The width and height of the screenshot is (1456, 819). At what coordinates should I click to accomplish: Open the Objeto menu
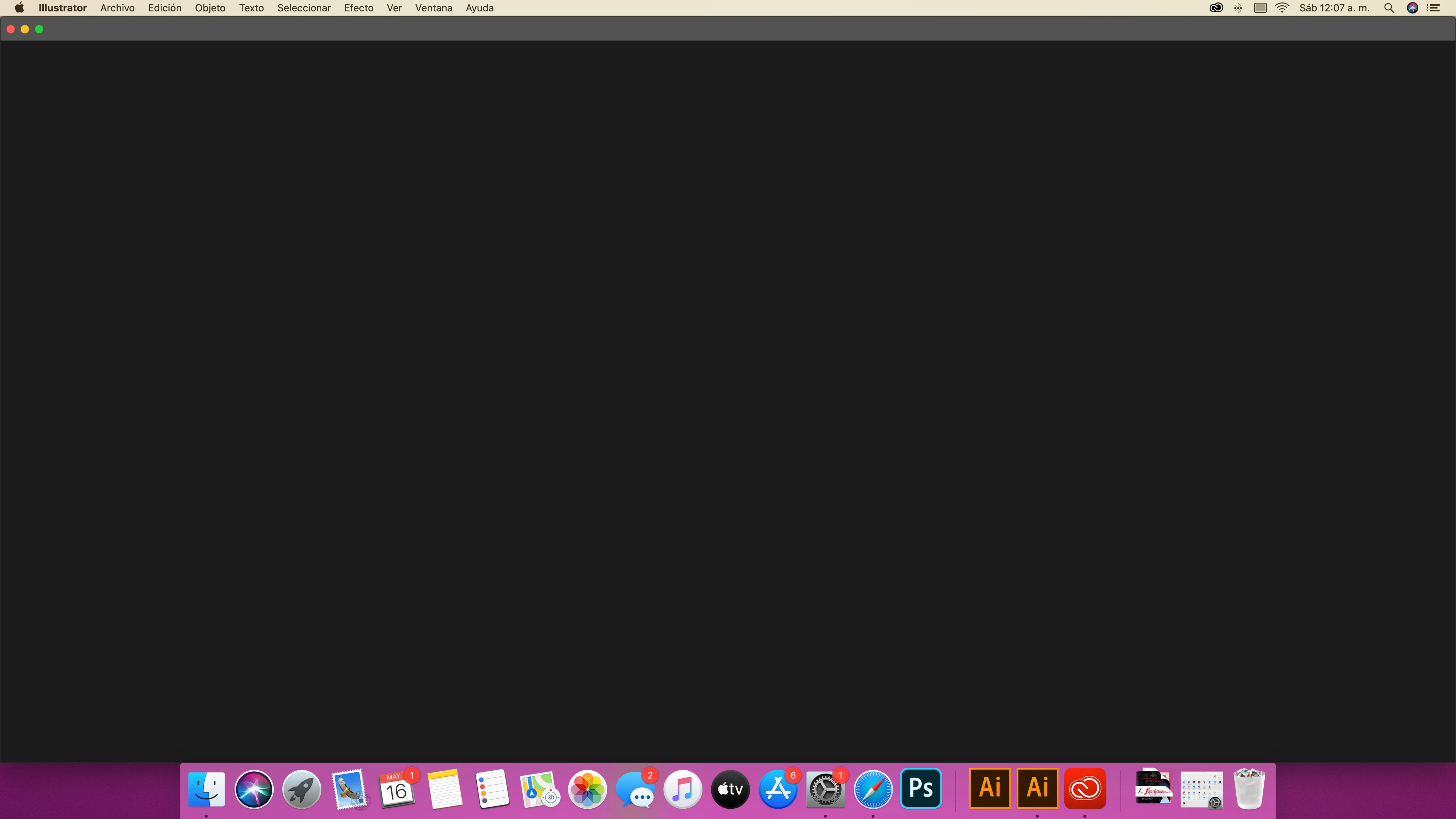pyautogui.click(x=210, y=8)
